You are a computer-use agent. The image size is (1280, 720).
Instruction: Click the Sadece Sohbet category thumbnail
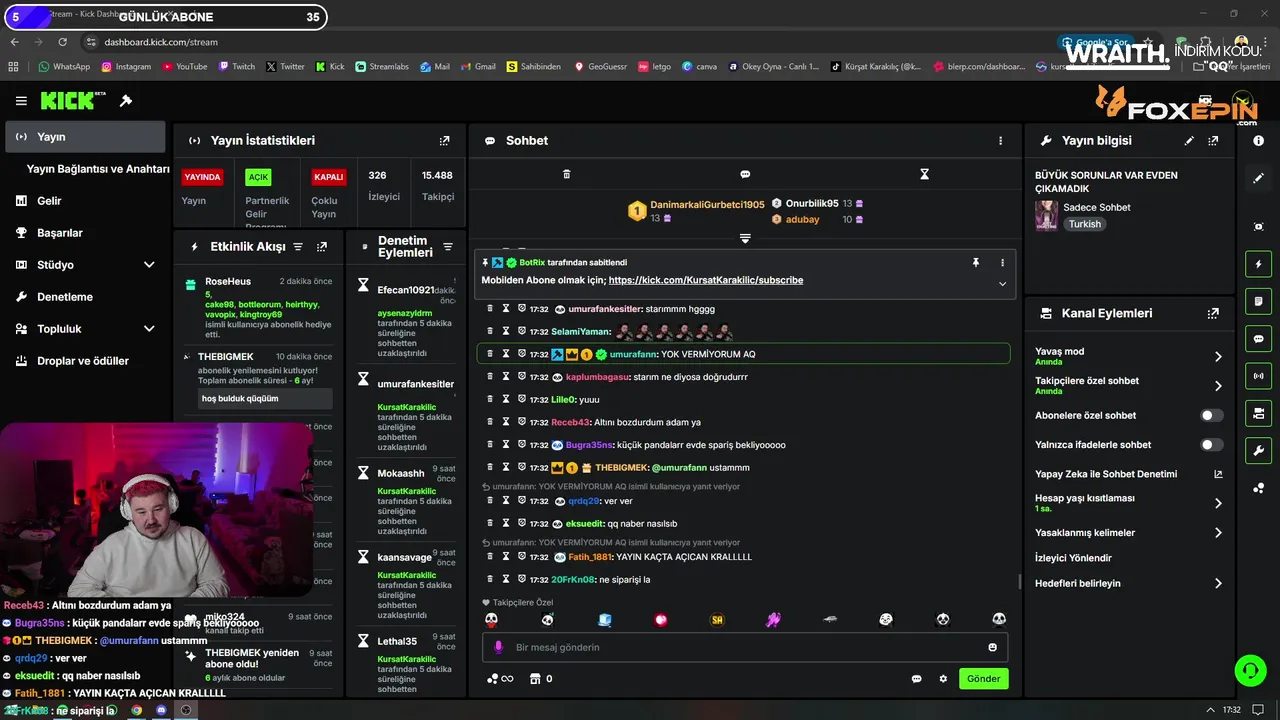click(1046, 215)
